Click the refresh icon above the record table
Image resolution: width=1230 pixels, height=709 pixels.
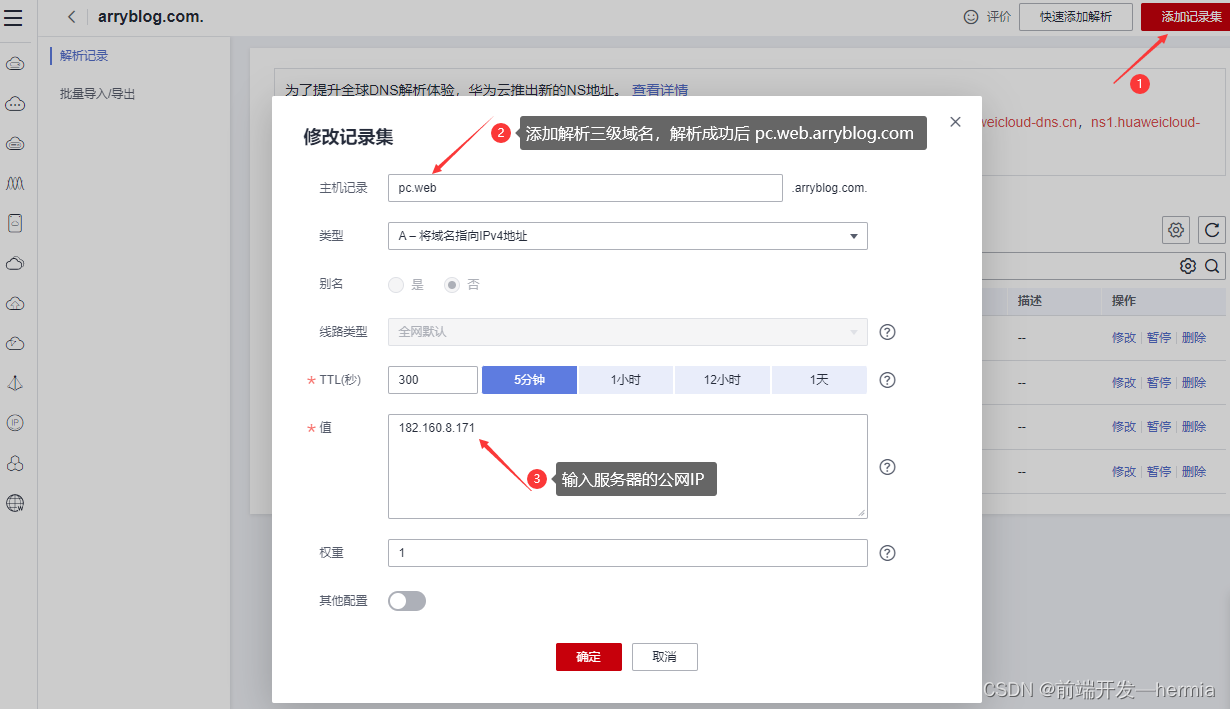tap(1212, 230)
